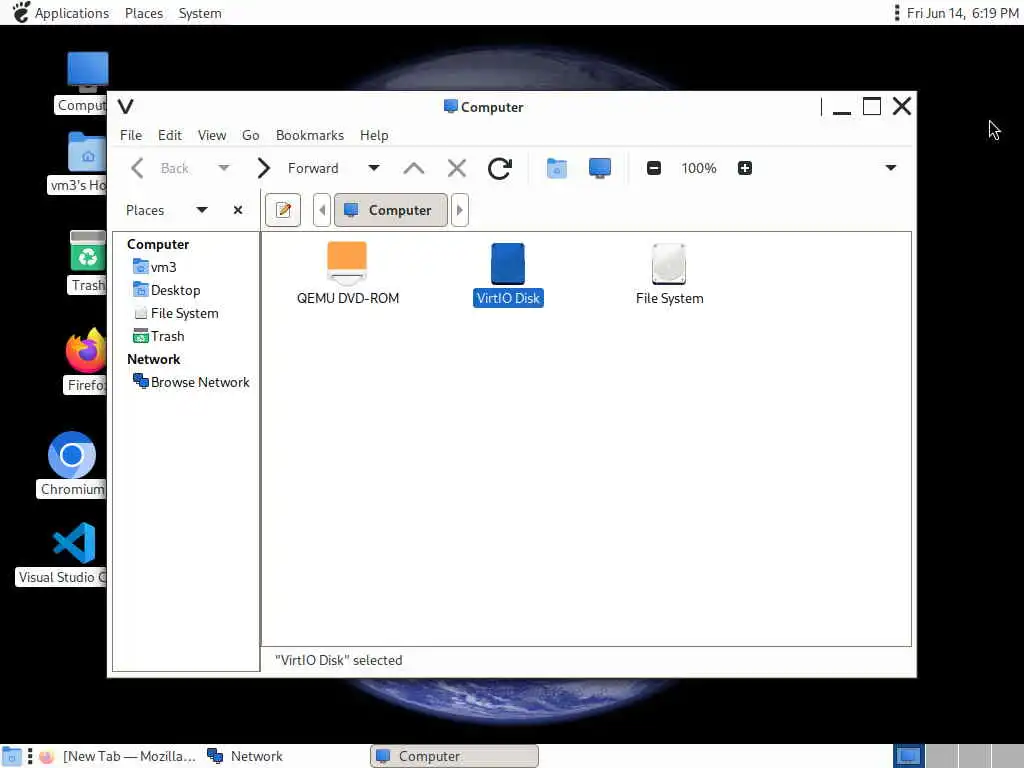Zoom in with plus icon
Viewport: 1024px width, 768px height.
tap(744, 168)
